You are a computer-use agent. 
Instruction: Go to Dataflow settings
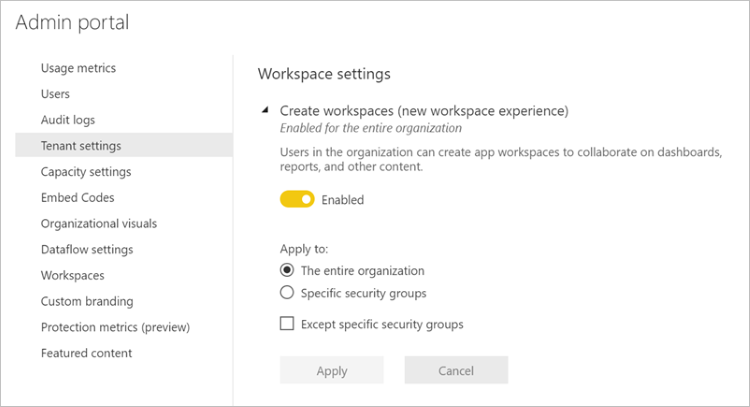(x=87, y=250)
